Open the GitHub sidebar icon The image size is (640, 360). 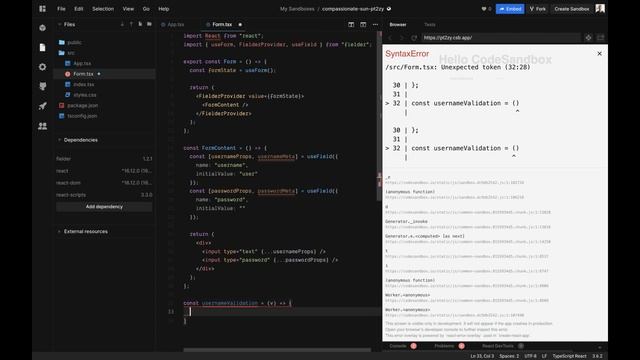[42, 86]
